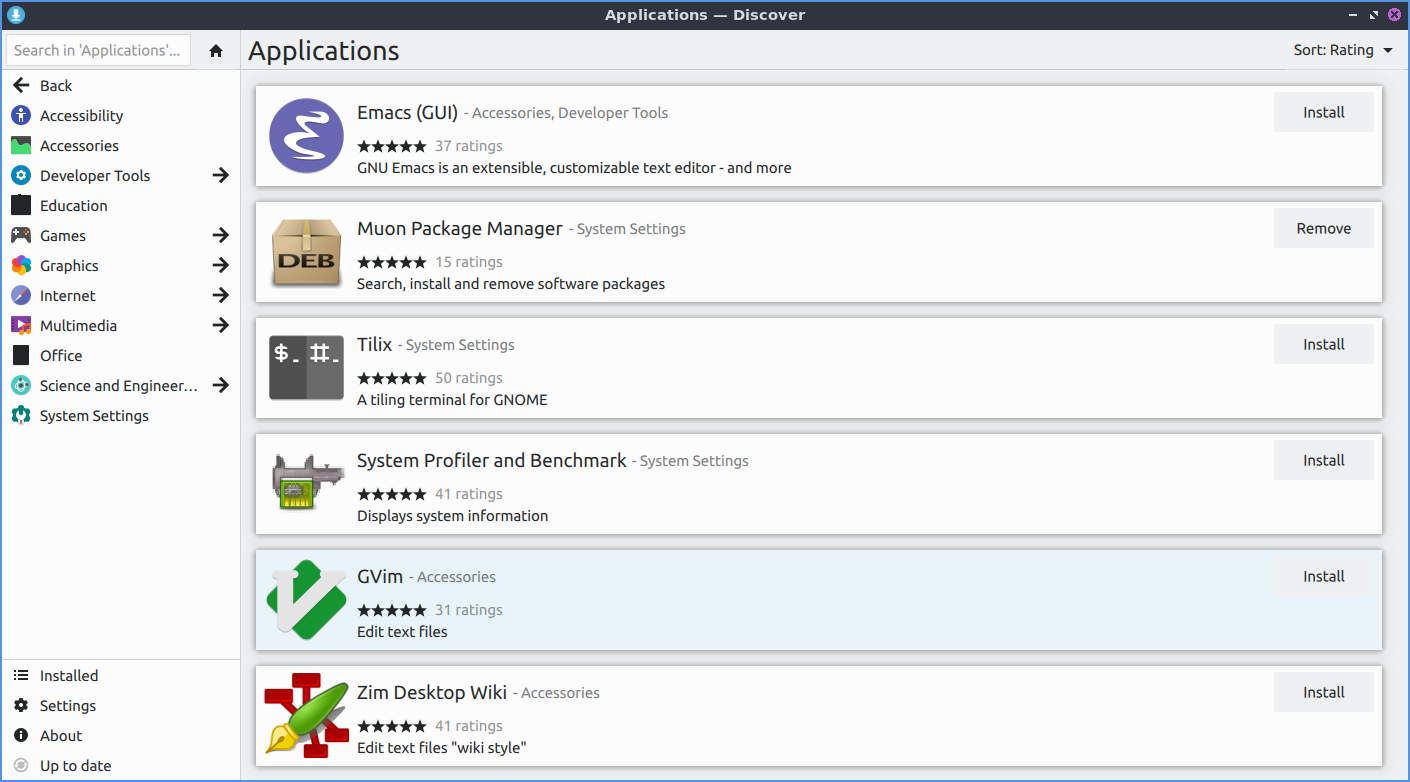Select the Office category

(61, 356)
